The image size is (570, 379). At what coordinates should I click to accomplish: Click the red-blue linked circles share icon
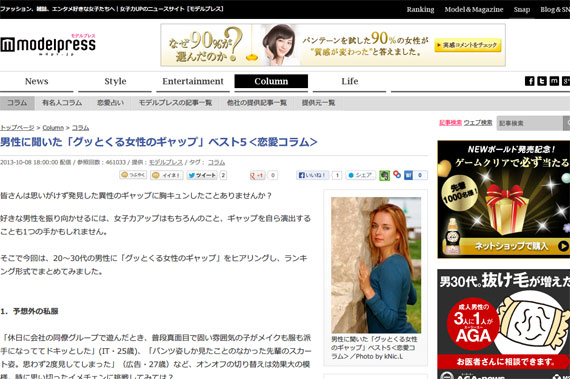coord(397,175)
